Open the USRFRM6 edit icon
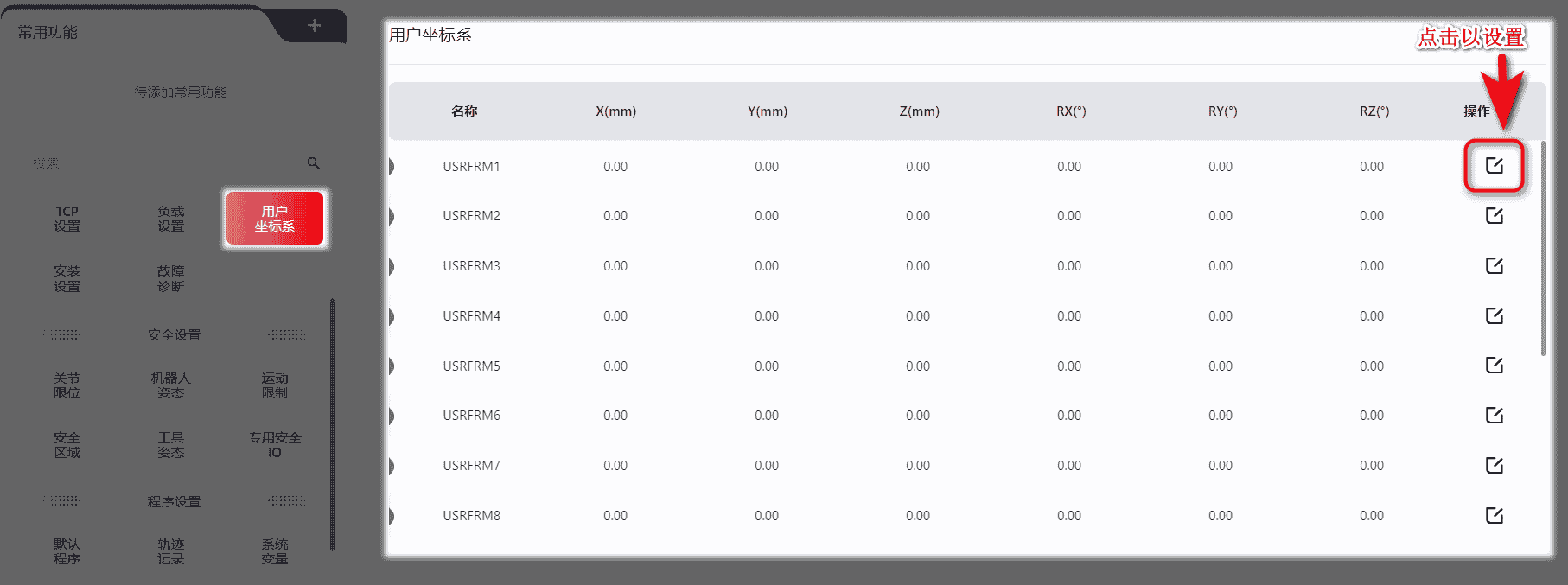This screenshot has height=585, width=1568. pyautogui.click(x=1494, y=416)
